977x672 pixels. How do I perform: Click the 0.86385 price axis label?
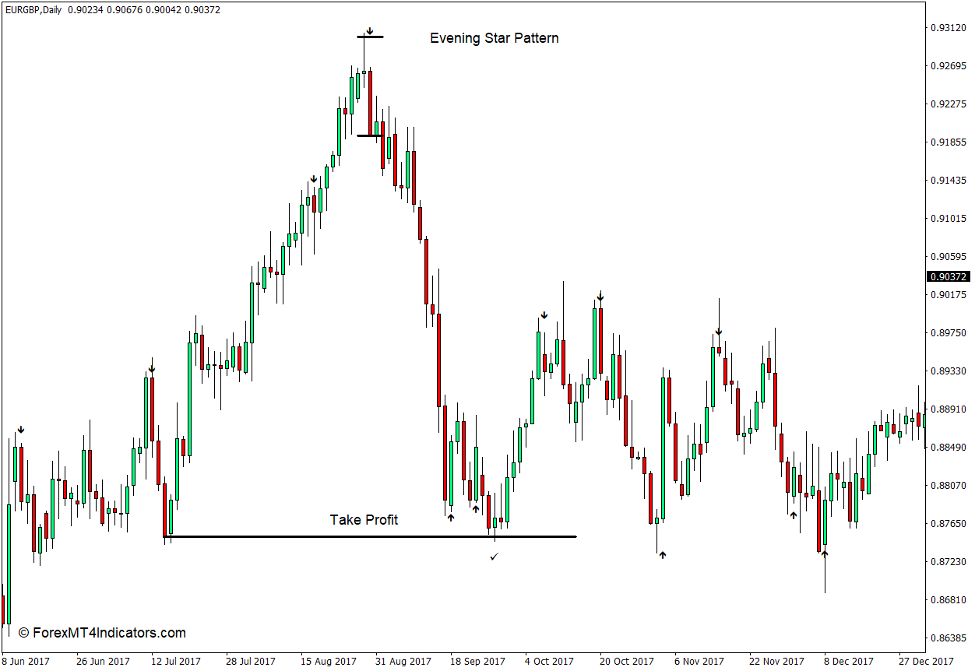tap(948, 638)
